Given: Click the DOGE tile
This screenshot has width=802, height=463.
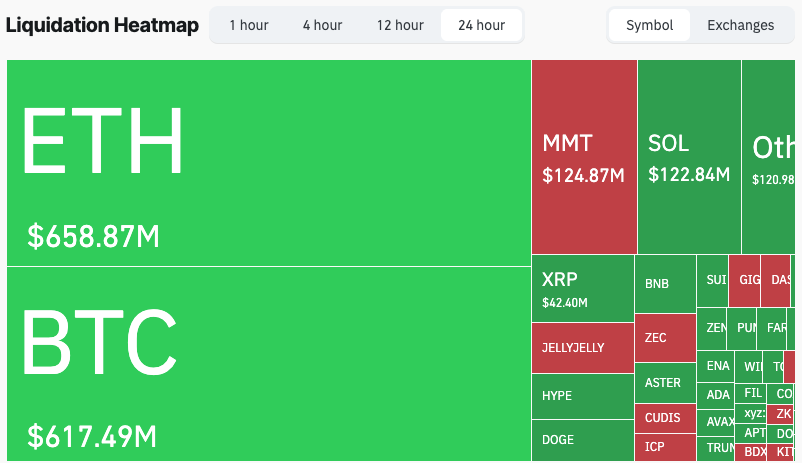Looking at the screenshot, I should [x=582, y=439].
